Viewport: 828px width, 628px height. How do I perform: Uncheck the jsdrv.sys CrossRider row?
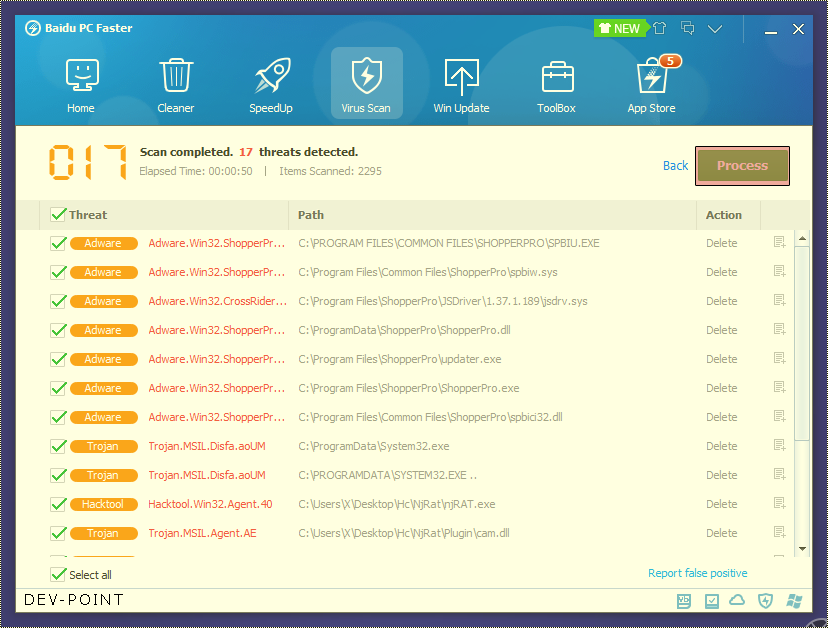pos(58,301)
